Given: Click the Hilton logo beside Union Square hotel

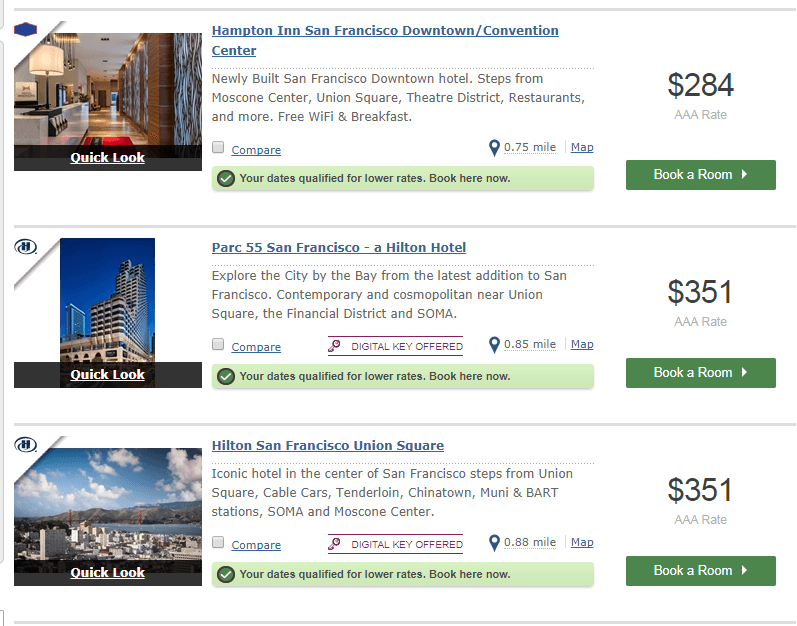Looking at the screenshot, I should [25, 444].
